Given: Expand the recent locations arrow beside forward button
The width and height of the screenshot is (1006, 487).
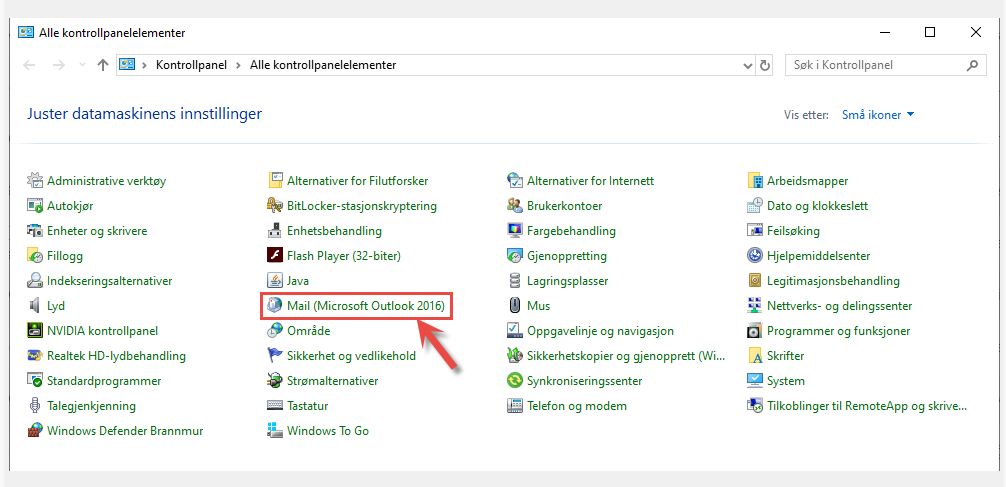Looking at the screenshot, I should tap(81, 65).
